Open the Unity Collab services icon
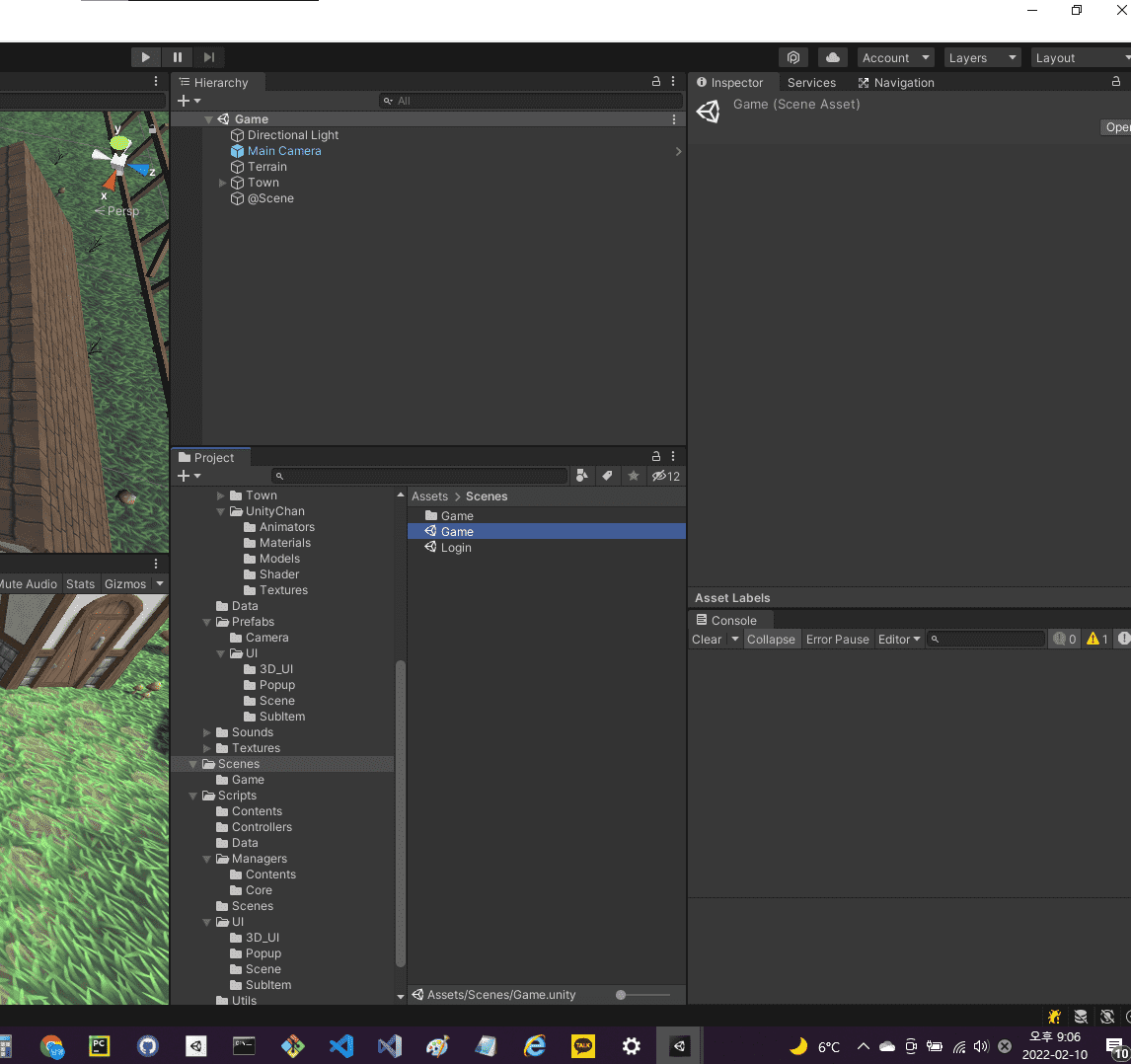 coord(793,57)
